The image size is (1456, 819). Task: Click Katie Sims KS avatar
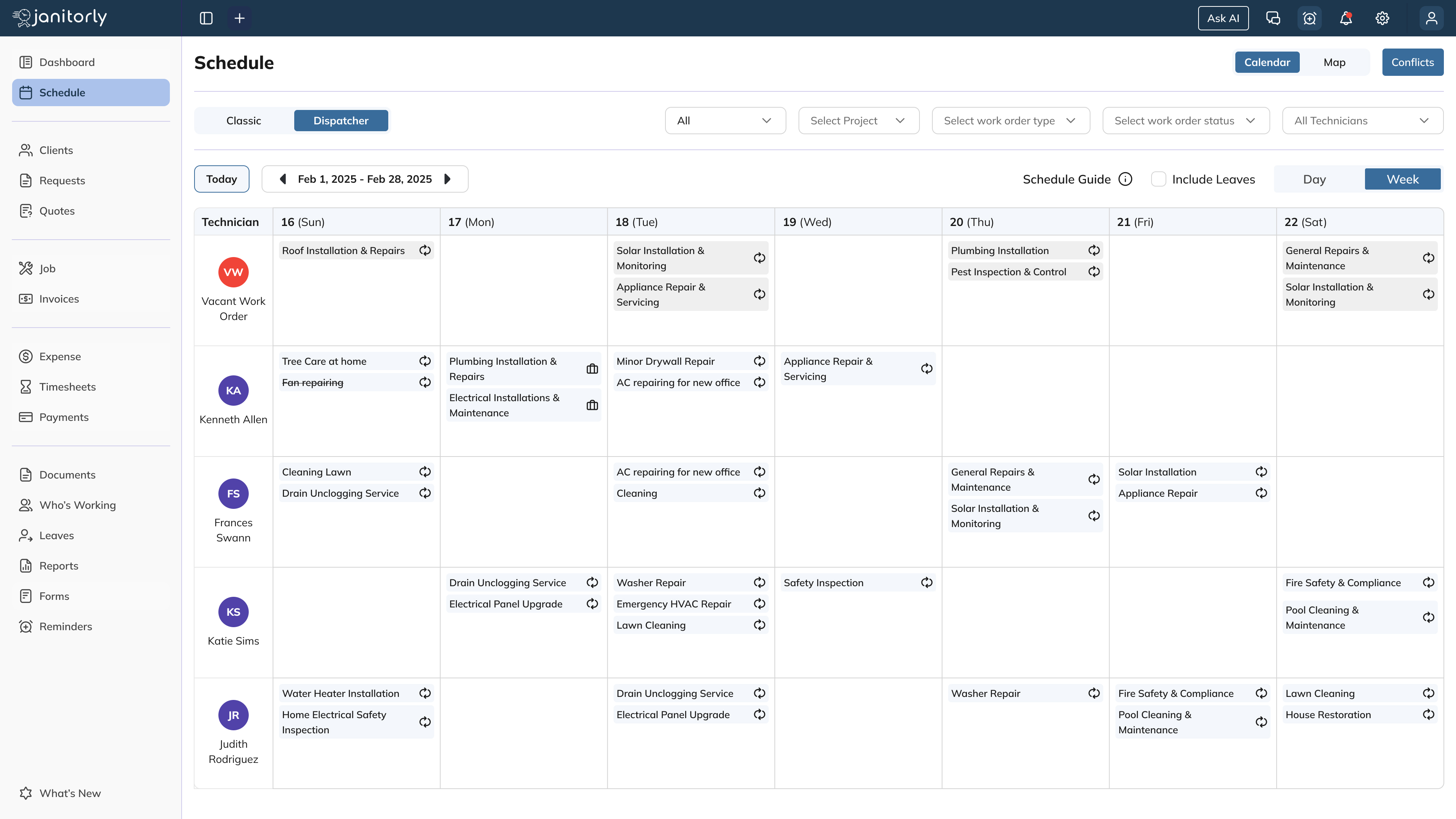234,612
